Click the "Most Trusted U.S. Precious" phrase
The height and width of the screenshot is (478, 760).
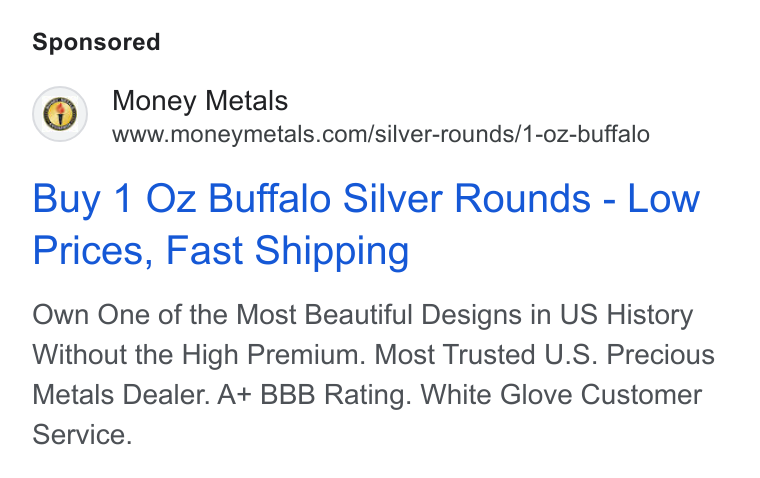pos(544,354)
